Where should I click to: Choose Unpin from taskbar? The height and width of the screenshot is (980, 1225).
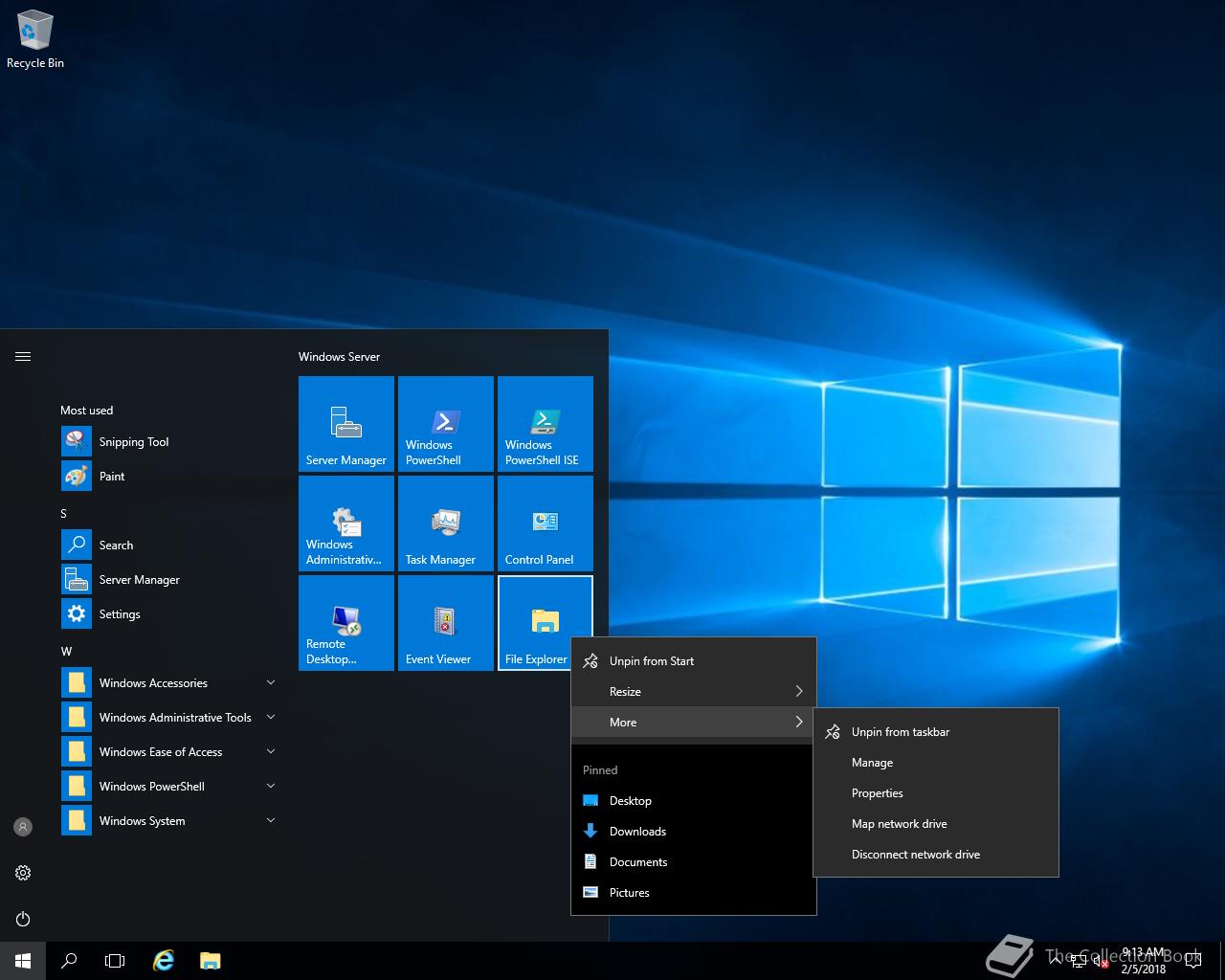pyautogui.click(x=936, y=731)
